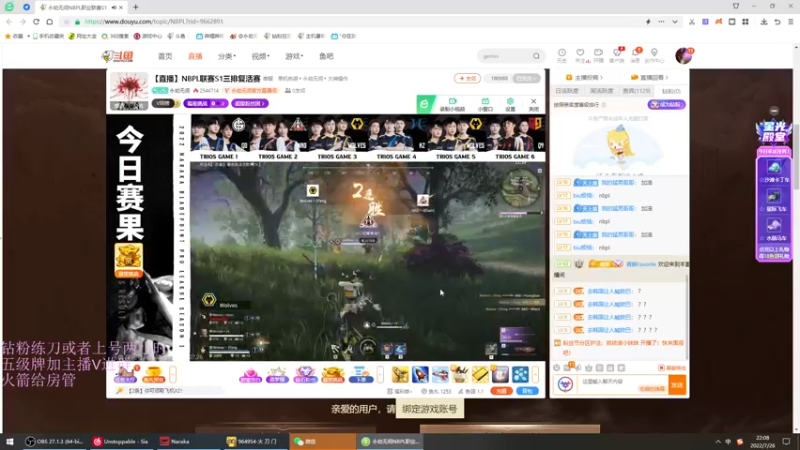Click the airplane gift icon
Image resolution: width=800 pixels, height=450 pixels.
tap(440, 374)
